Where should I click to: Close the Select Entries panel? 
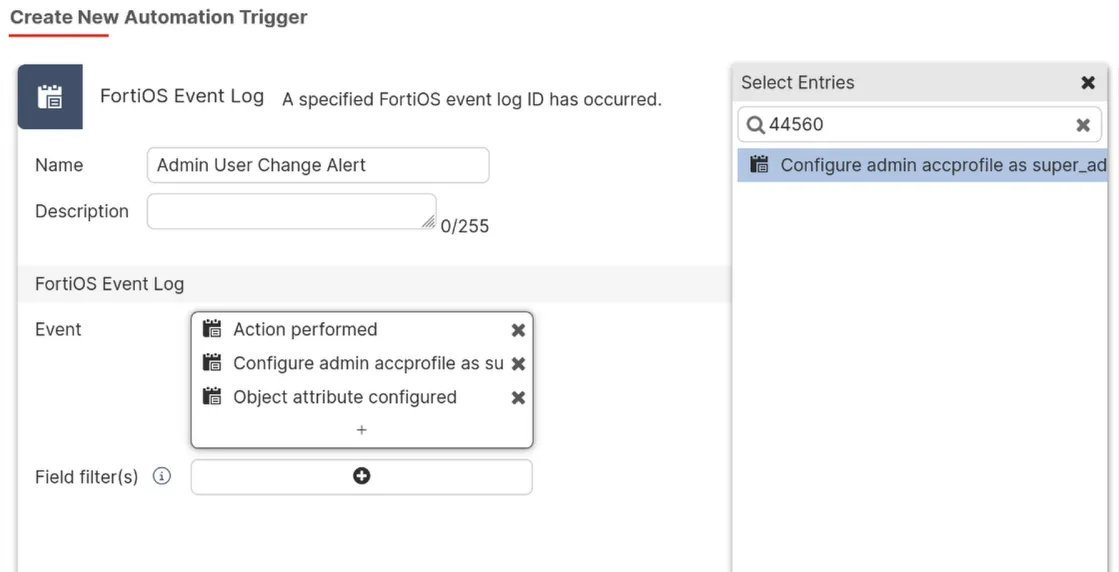[x=1088, y=83]
